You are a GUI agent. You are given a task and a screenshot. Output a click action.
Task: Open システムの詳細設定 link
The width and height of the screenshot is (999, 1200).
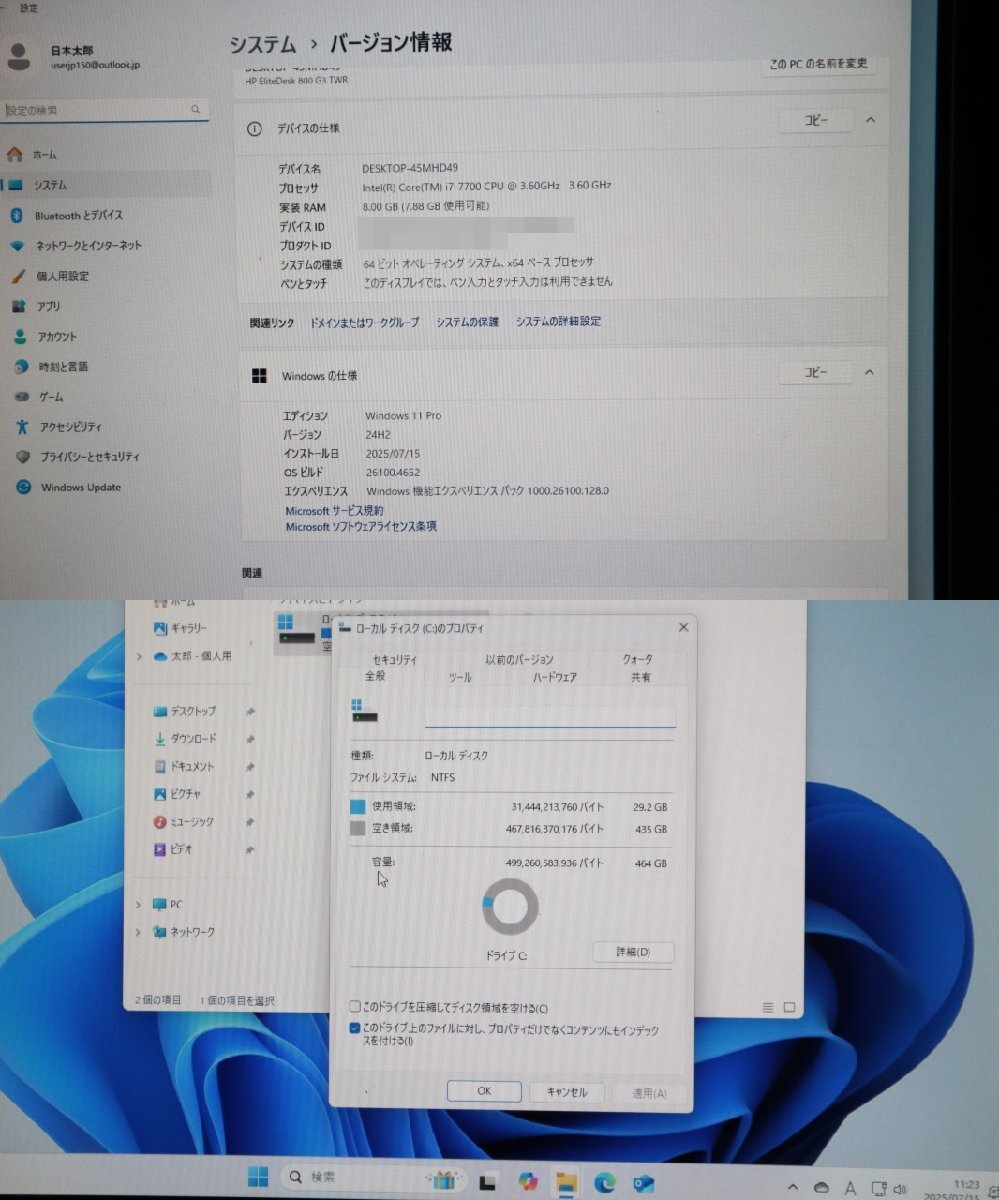558,322
